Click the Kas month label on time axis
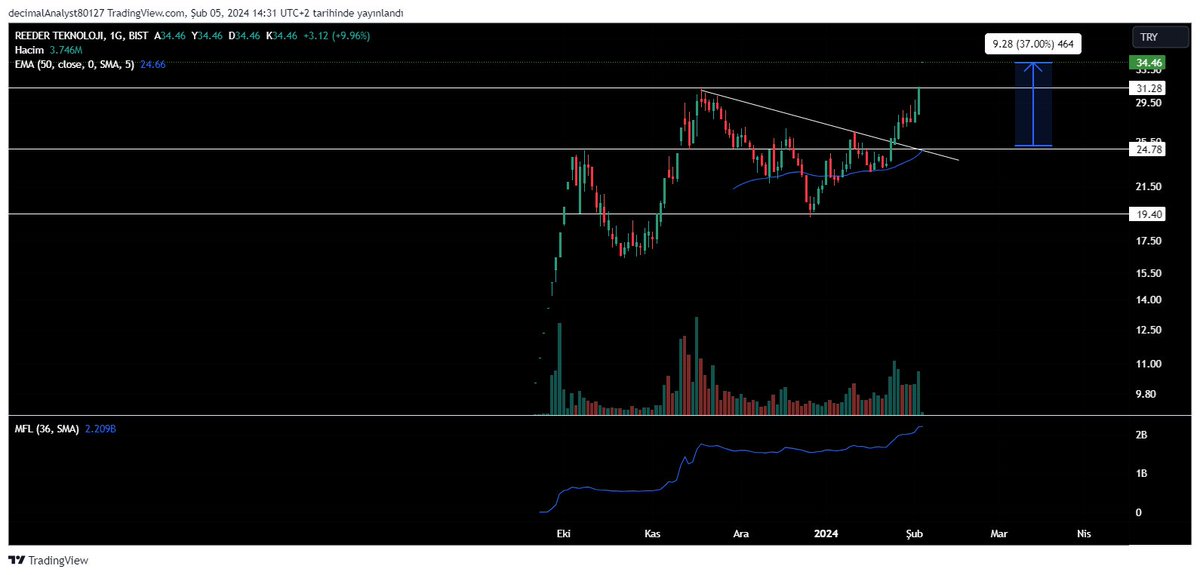 (652, 535)
